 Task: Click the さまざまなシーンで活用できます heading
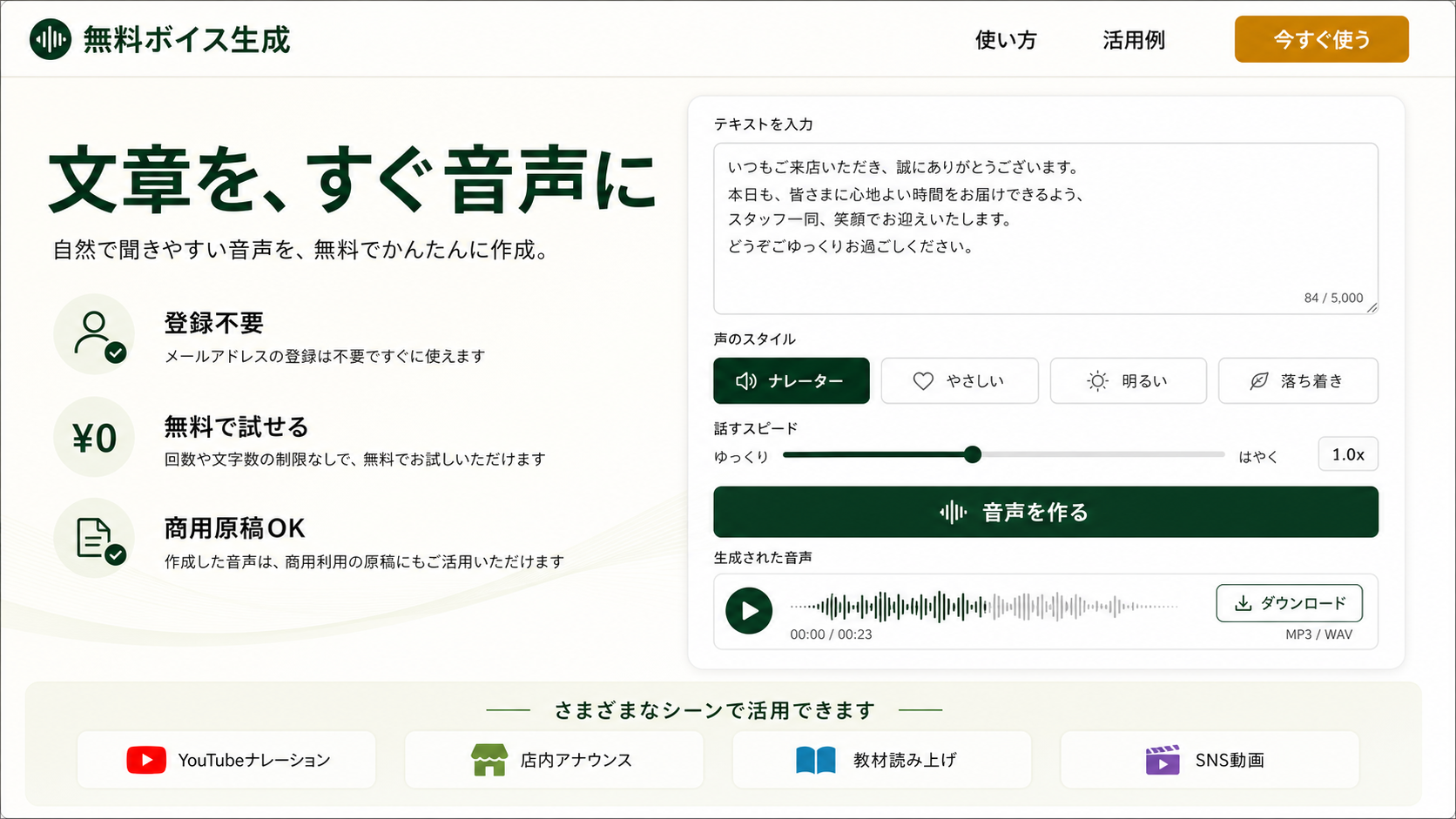[714, 710]
